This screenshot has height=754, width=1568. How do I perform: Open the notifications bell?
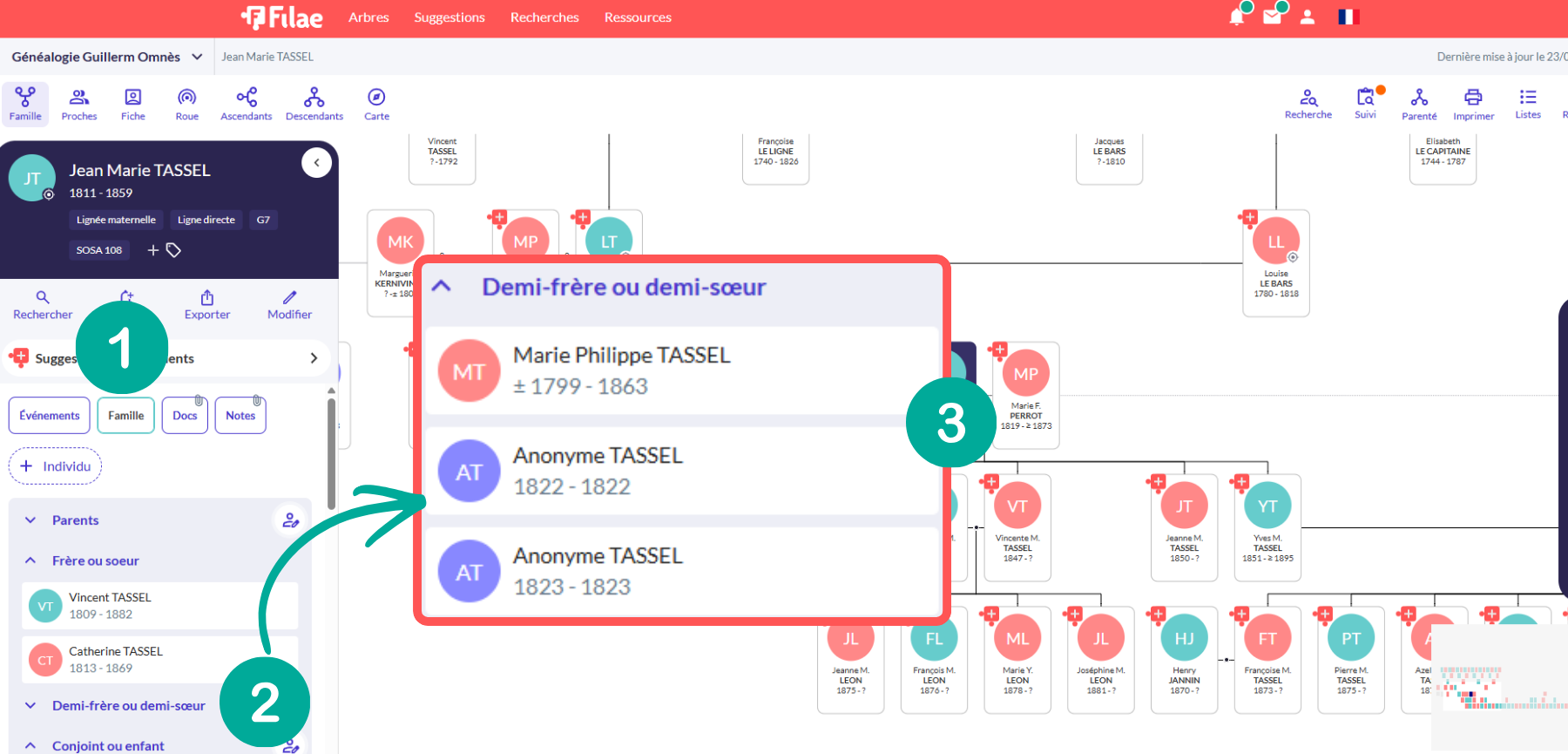click(1236, 17)
